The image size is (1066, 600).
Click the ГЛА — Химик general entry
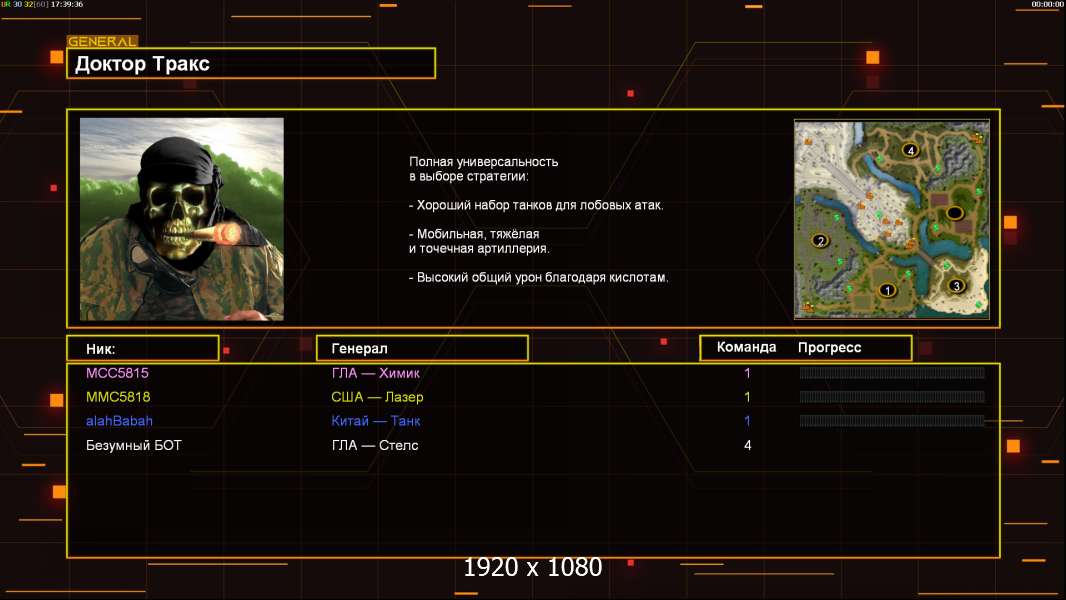tap(376, 373)
